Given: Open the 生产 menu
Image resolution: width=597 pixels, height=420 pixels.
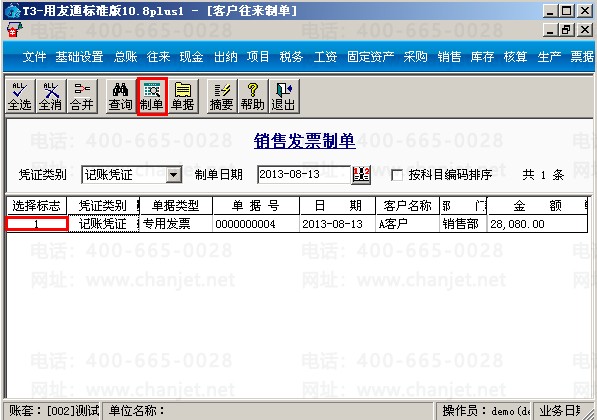Looking at the screenshot, I should pos(549,57).
